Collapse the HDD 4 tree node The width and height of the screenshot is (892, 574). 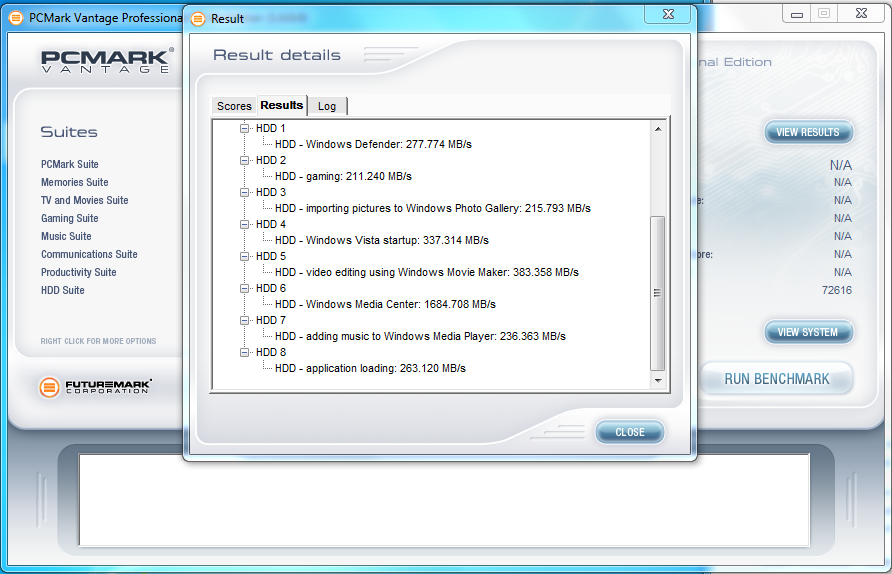245,224
